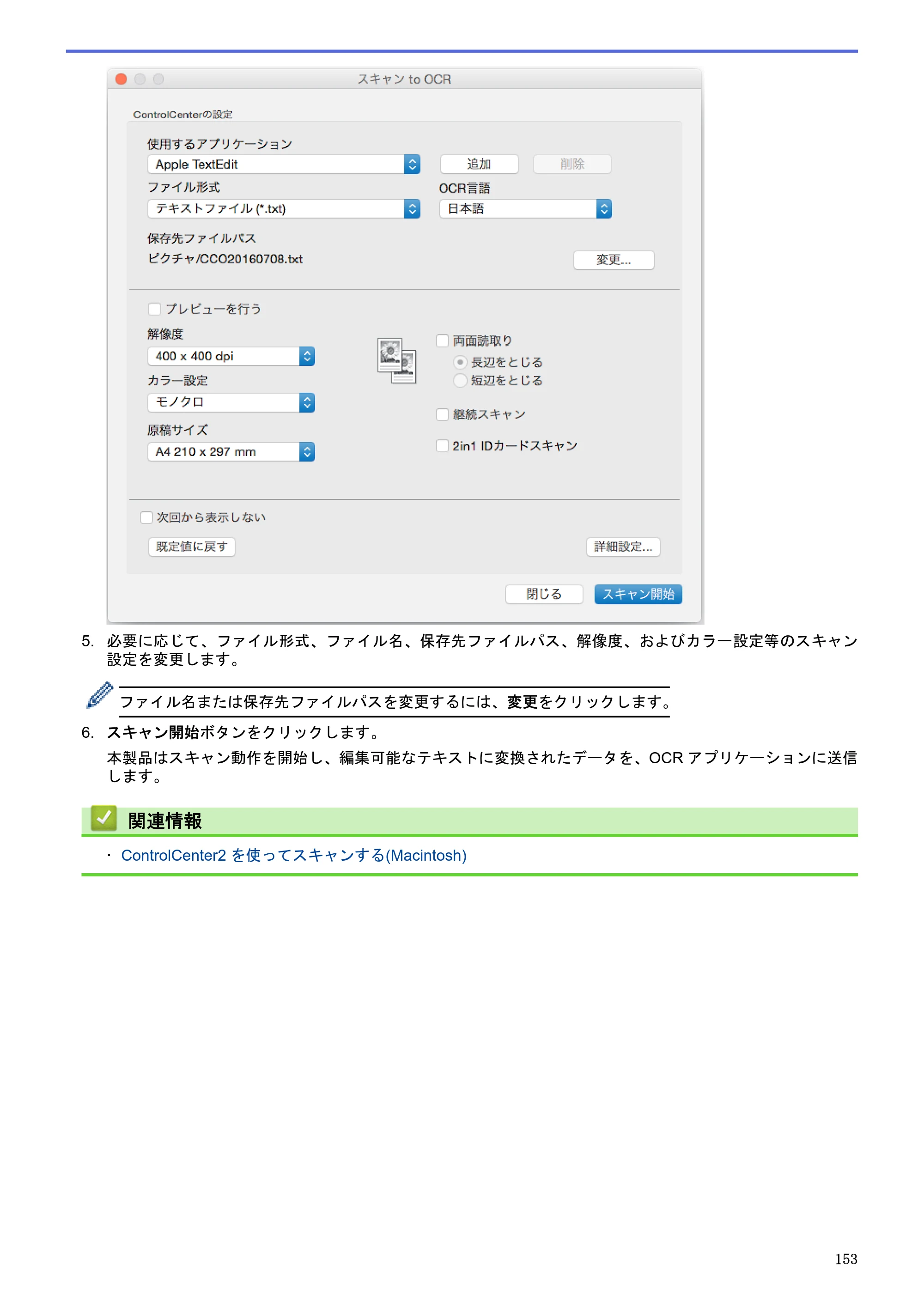The height and width of the screenshot is (1307, 924).
Task: Select the 短辺をとじる radio button
Action: (460, 380)
